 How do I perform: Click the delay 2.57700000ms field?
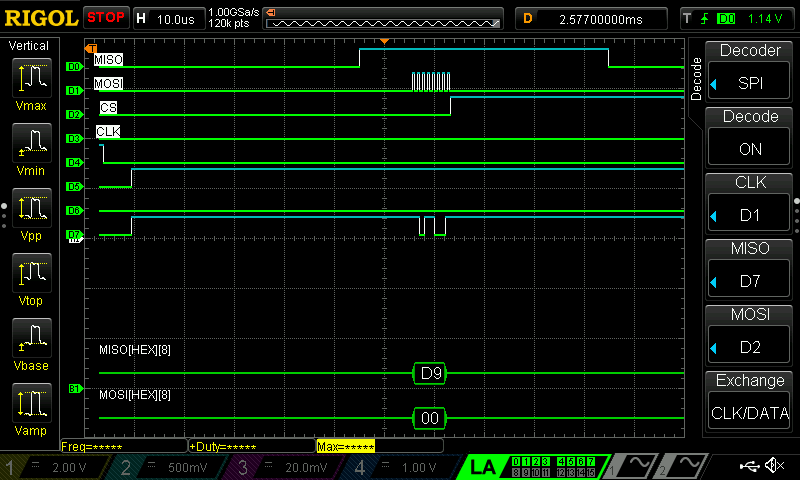(x=591, y=19)
